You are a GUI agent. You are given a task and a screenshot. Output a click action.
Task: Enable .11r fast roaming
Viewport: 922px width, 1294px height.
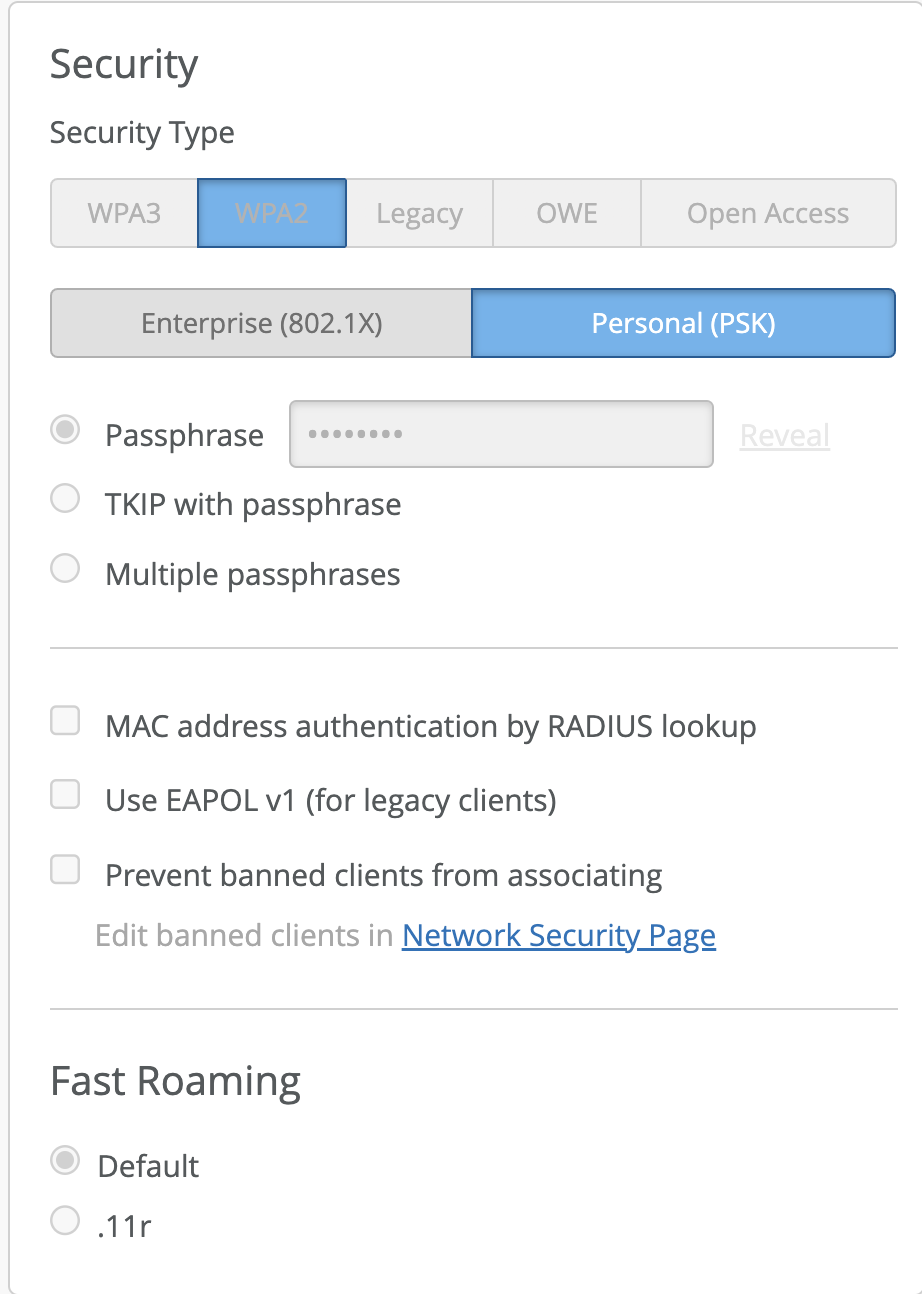pyautogui.click(x=64, y=1220)
